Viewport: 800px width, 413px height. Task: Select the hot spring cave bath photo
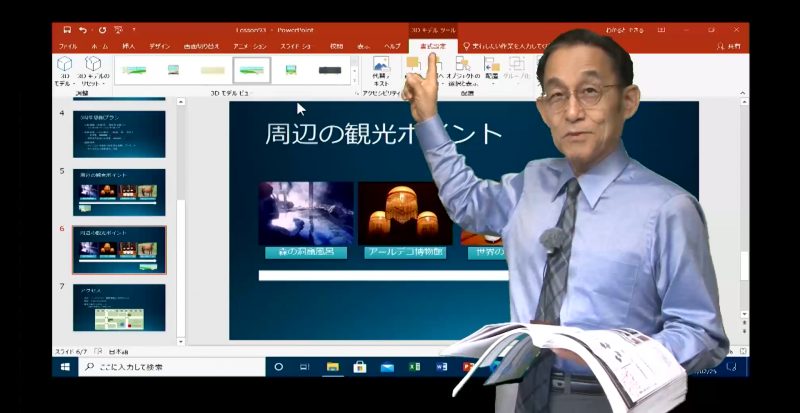[x=306, y=213]
